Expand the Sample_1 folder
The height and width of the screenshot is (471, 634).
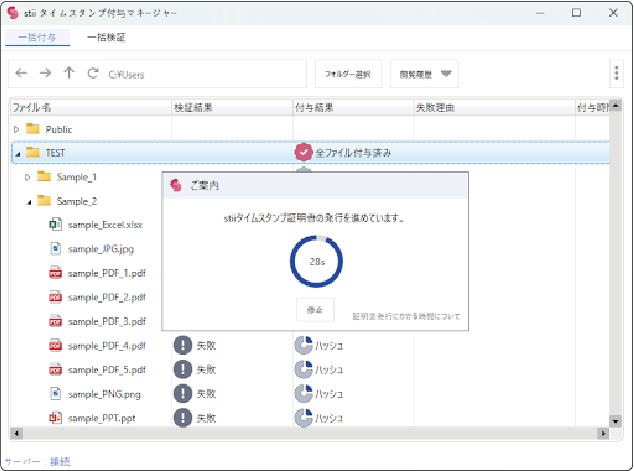coord(28,177)
